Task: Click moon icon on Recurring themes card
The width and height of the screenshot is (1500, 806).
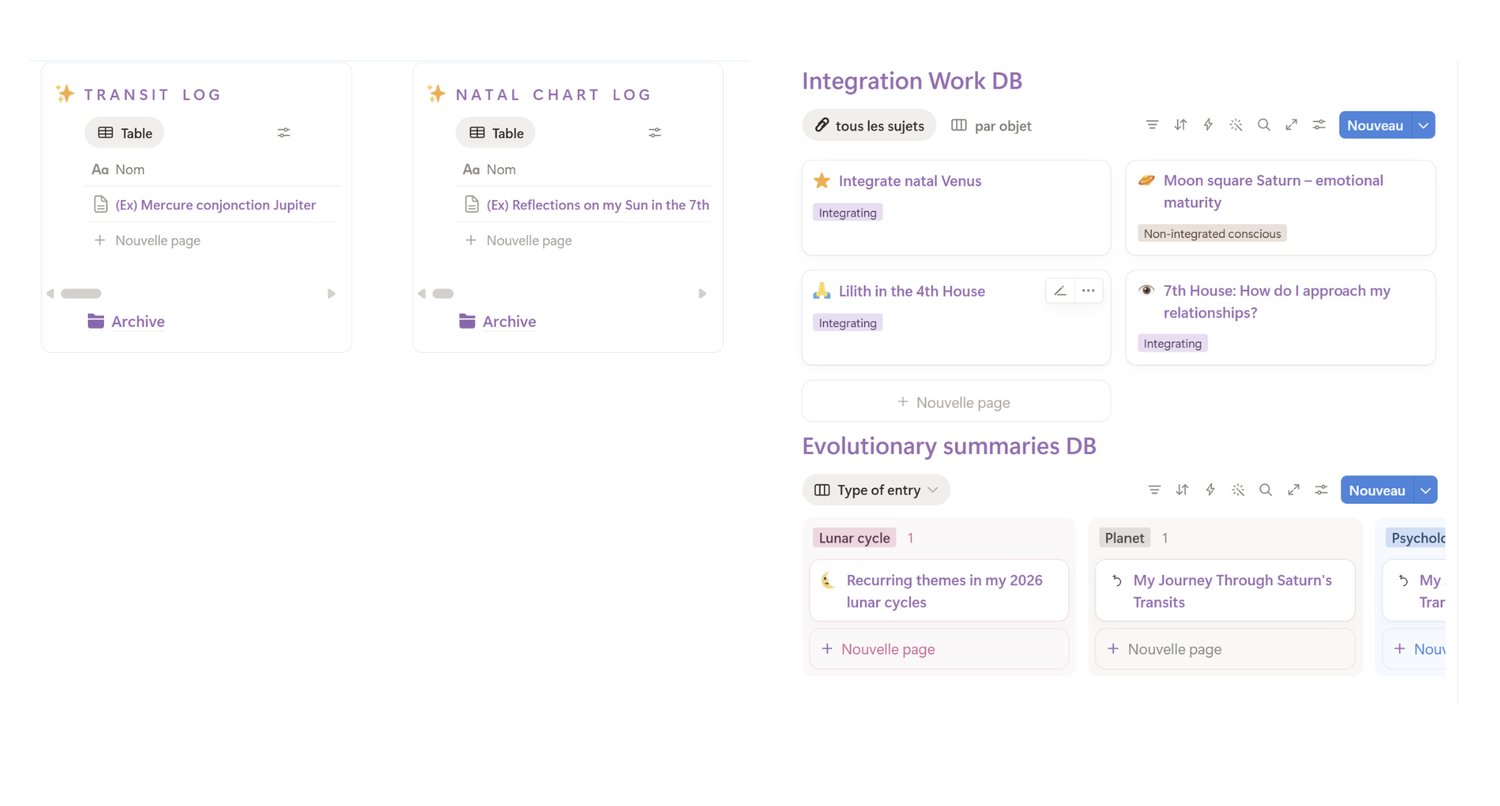Action: pos(828,580)
